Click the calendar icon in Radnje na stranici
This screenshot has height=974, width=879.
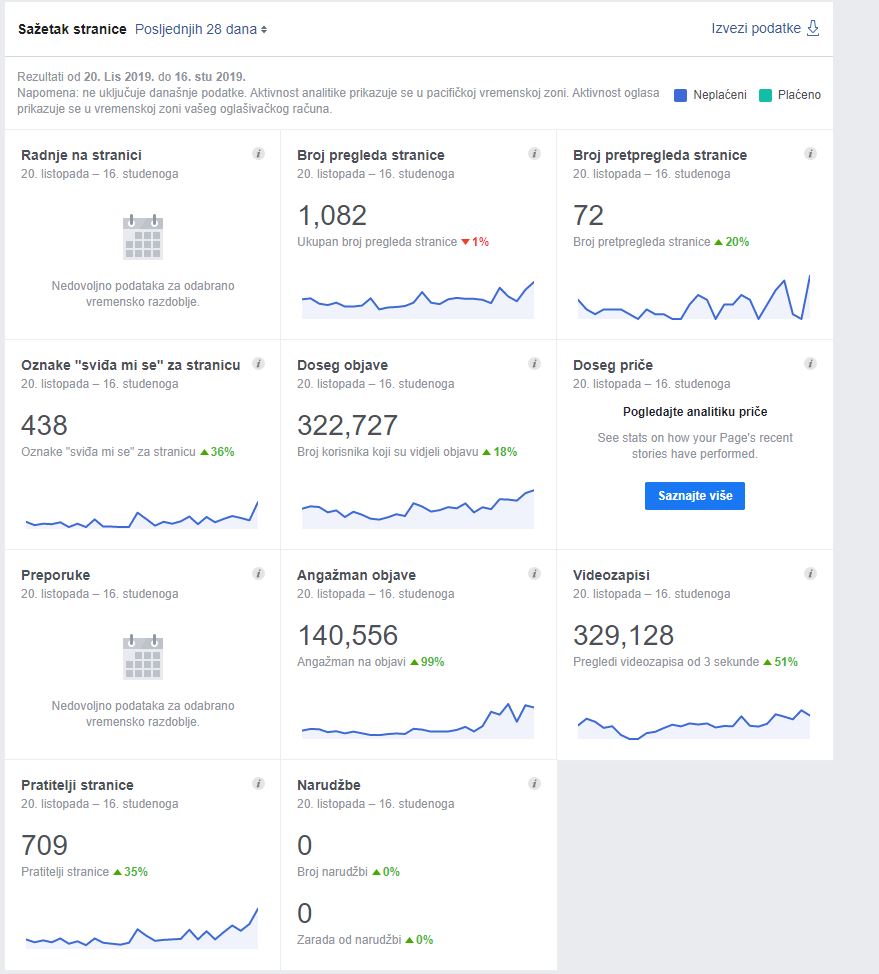click(143, 237)
